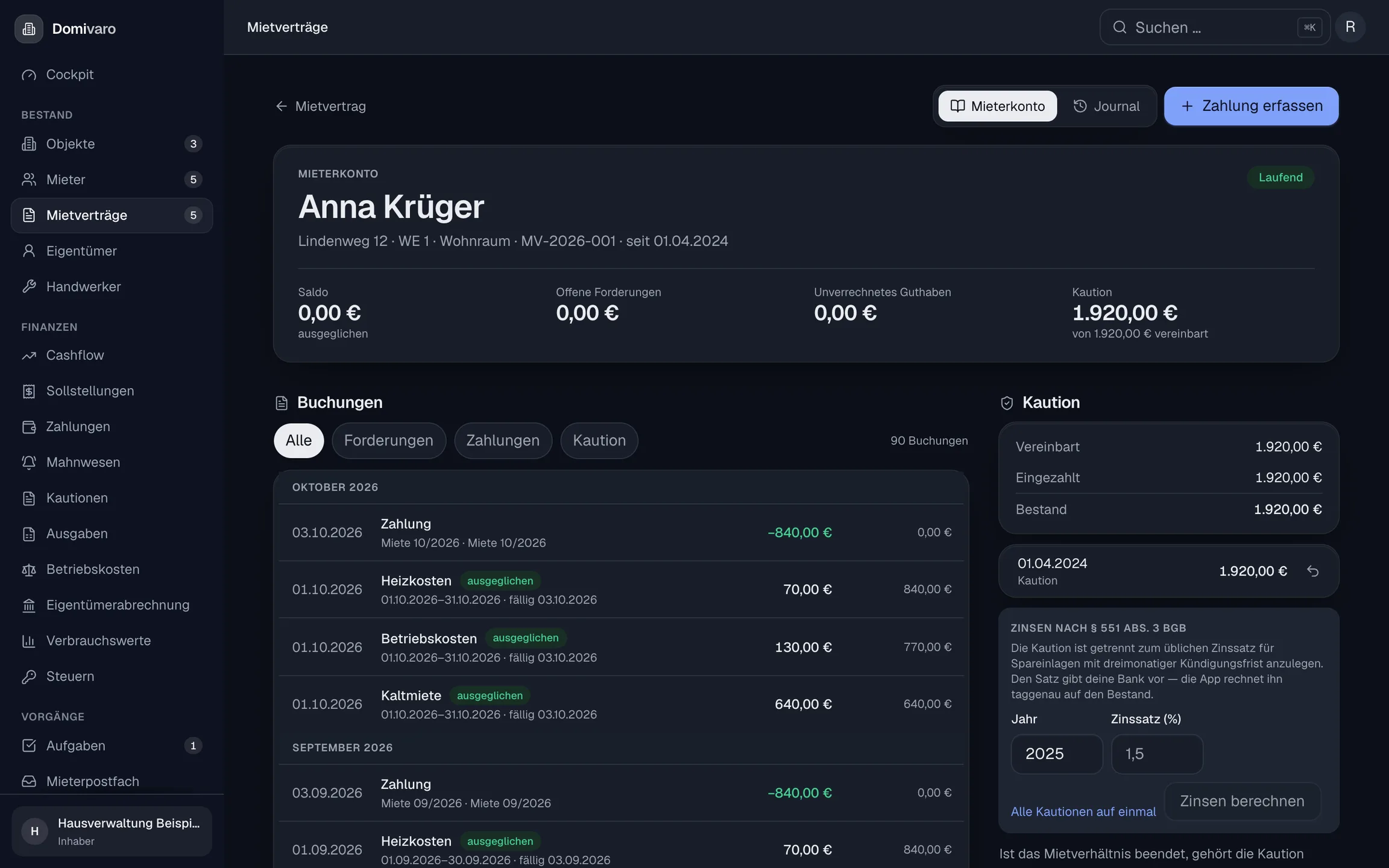
Task: Switch to the Mieterkonto view
Action: (997, 106)
